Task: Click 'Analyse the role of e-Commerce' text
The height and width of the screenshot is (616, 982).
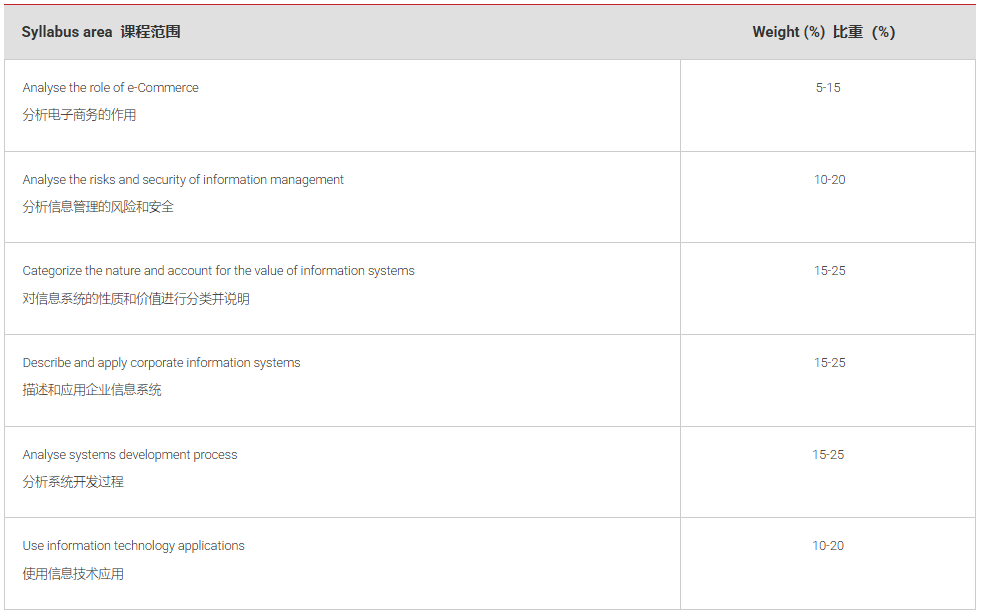Action: pos(110,88)
